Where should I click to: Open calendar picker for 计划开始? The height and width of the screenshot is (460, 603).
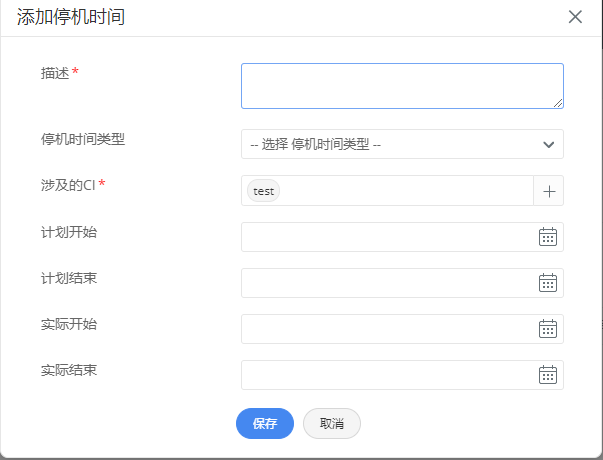(x=548, y=237)
